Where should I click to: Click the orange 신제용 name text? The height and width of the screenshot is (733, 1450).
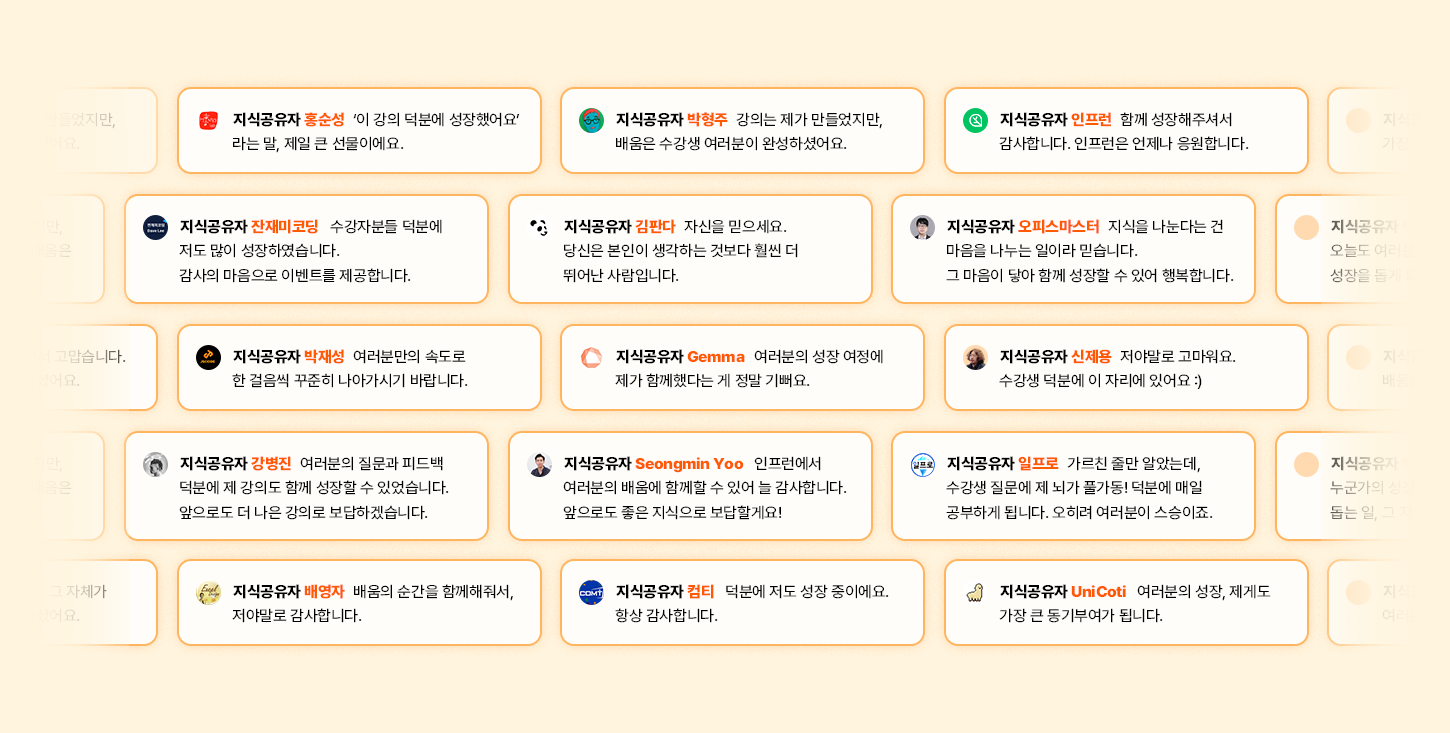tap(1091, 356)
